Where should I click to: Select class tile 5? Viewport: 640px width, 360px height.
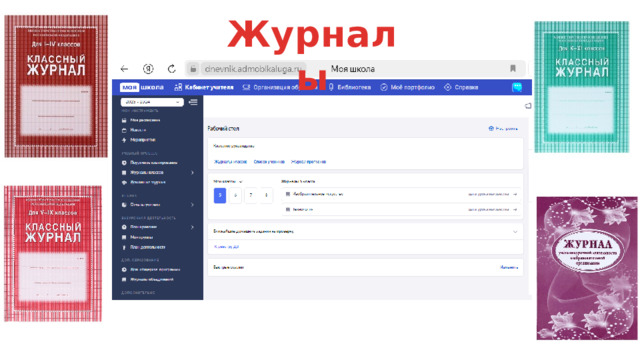220,196
